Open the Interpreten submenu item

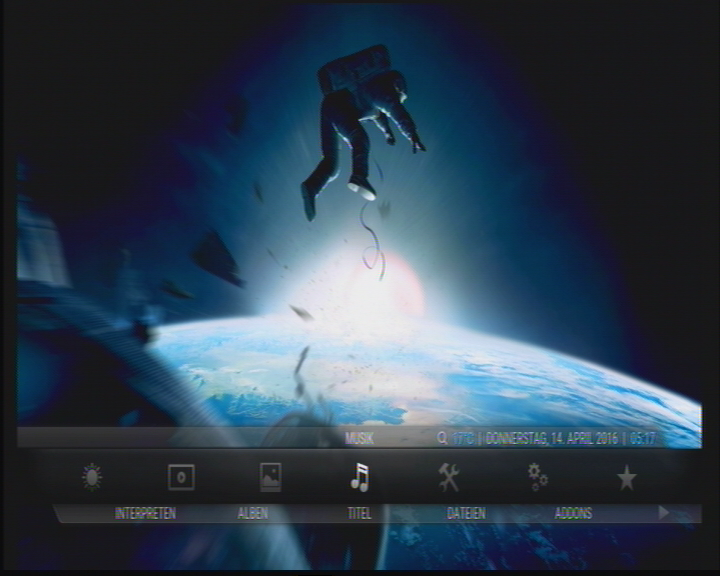point(145,514)
